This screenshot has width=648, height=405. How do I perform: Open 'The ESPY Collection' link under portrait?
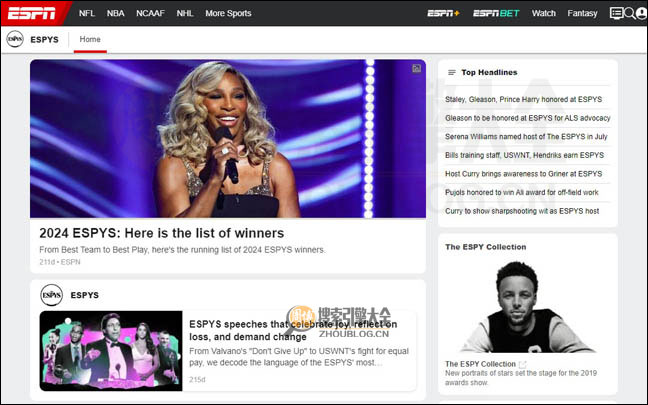coord(480,364)
